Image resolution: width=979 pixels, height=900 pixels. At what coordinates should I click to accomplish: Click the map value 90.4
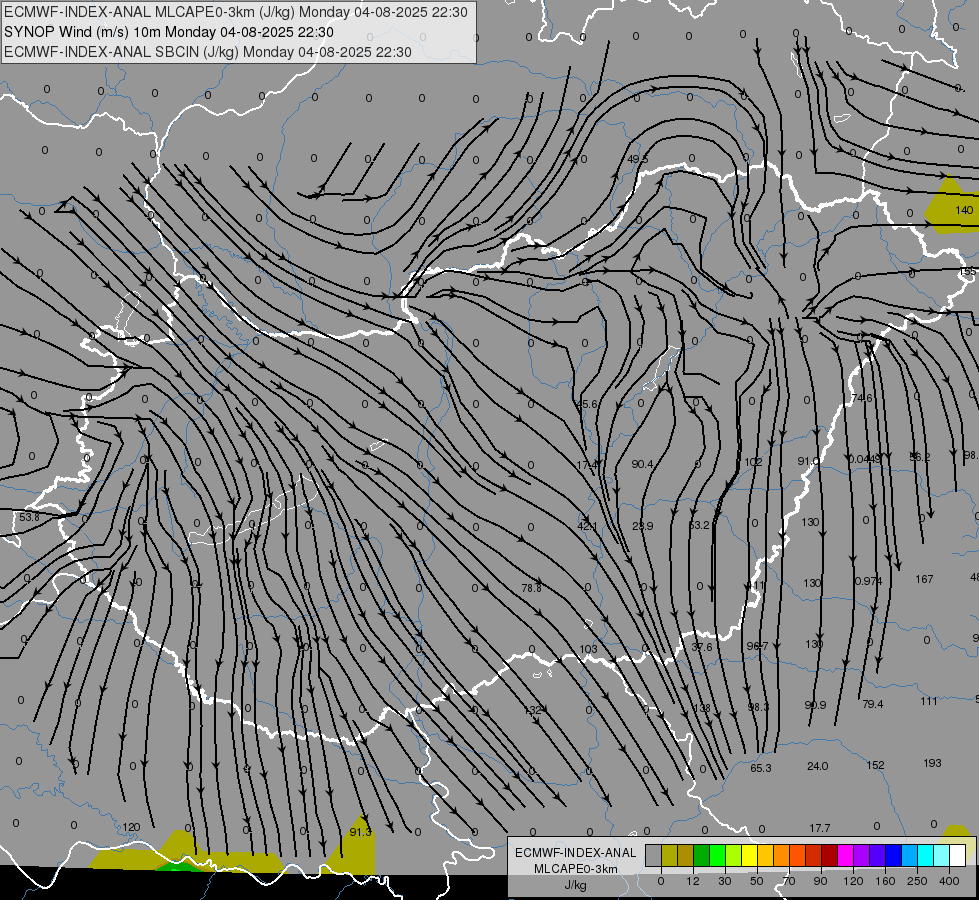click(642, 464)
